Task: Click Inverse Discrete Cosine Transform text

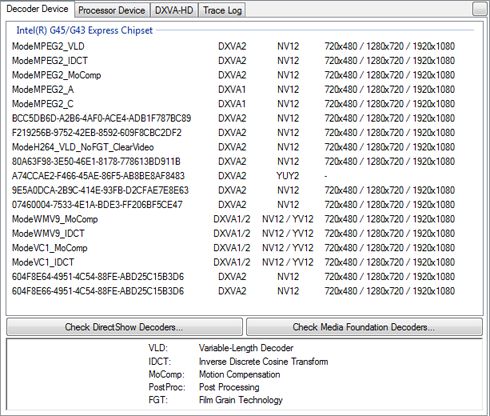Action: point(263,361)
